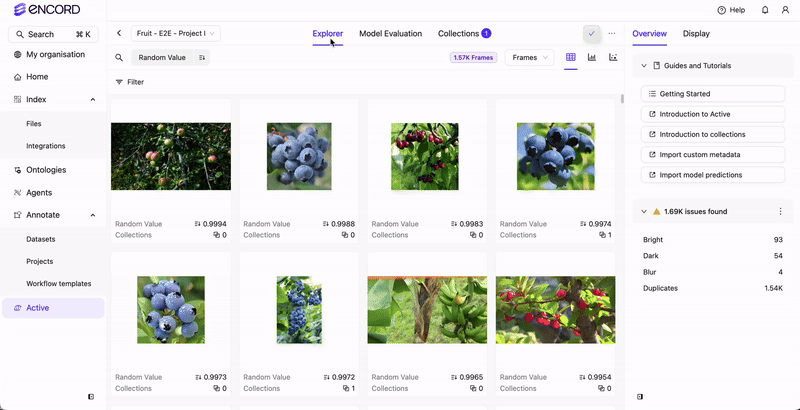Open the Help menu

coord(731,10)
